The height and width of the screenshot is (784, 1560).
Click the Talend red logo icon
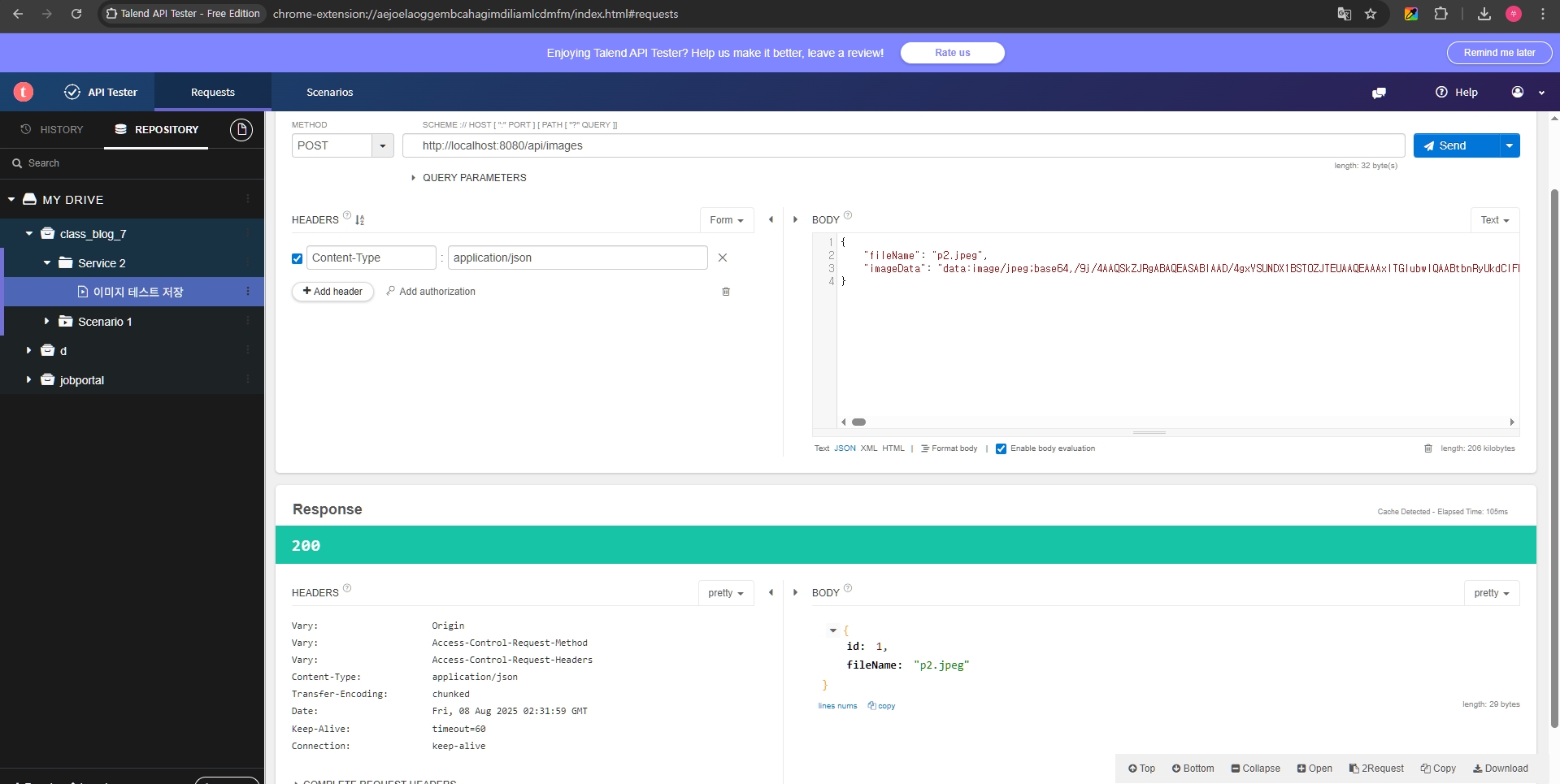tap(24, 92)
